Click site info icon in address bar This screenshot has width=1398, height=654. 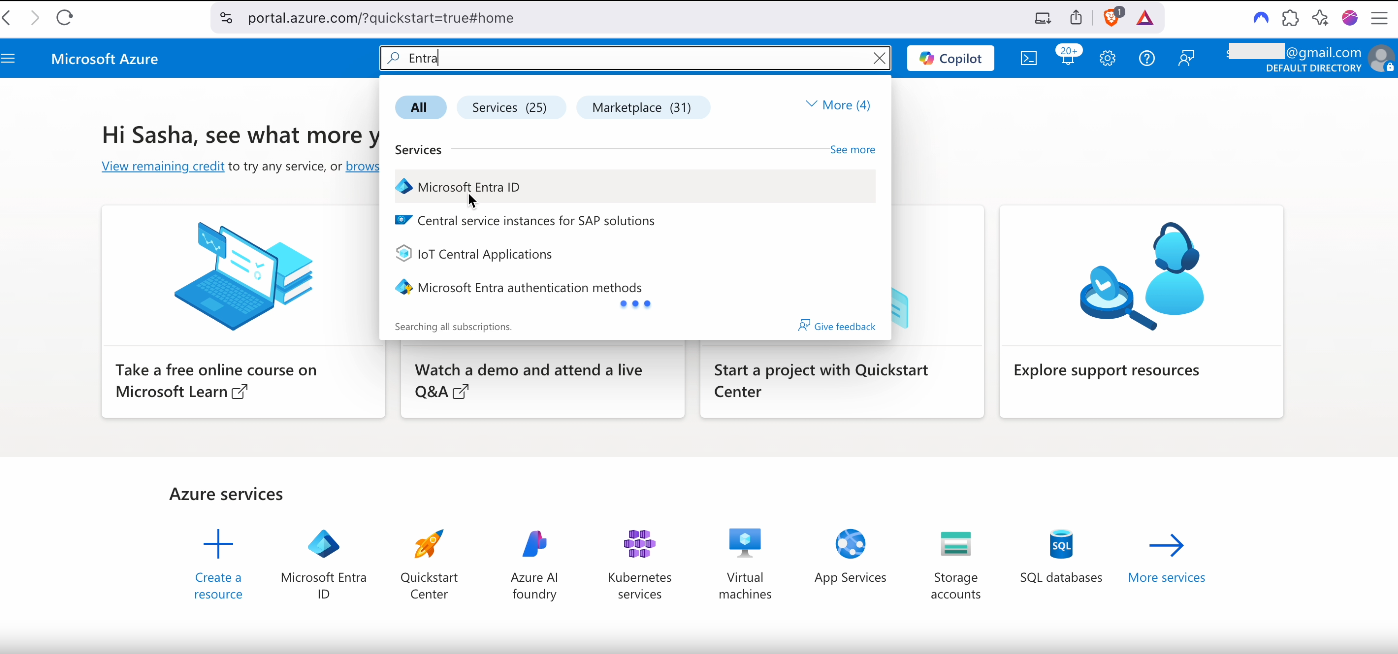click(226, 18)
